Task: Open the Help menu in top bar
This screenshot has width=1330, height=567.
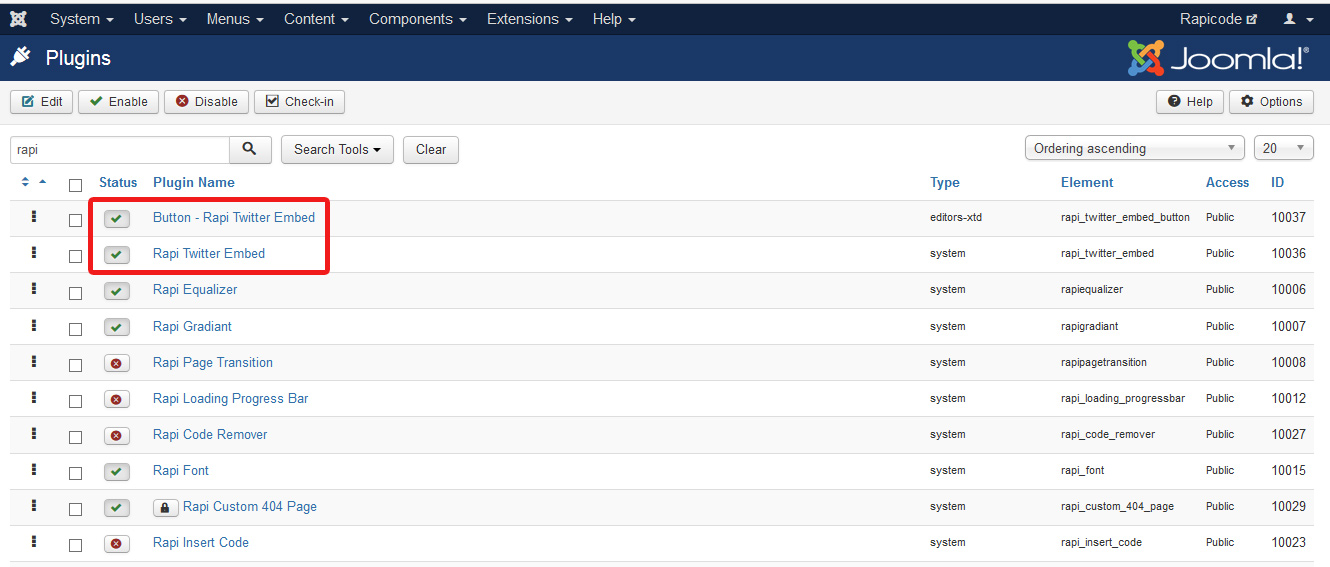Action: [613, 19]
